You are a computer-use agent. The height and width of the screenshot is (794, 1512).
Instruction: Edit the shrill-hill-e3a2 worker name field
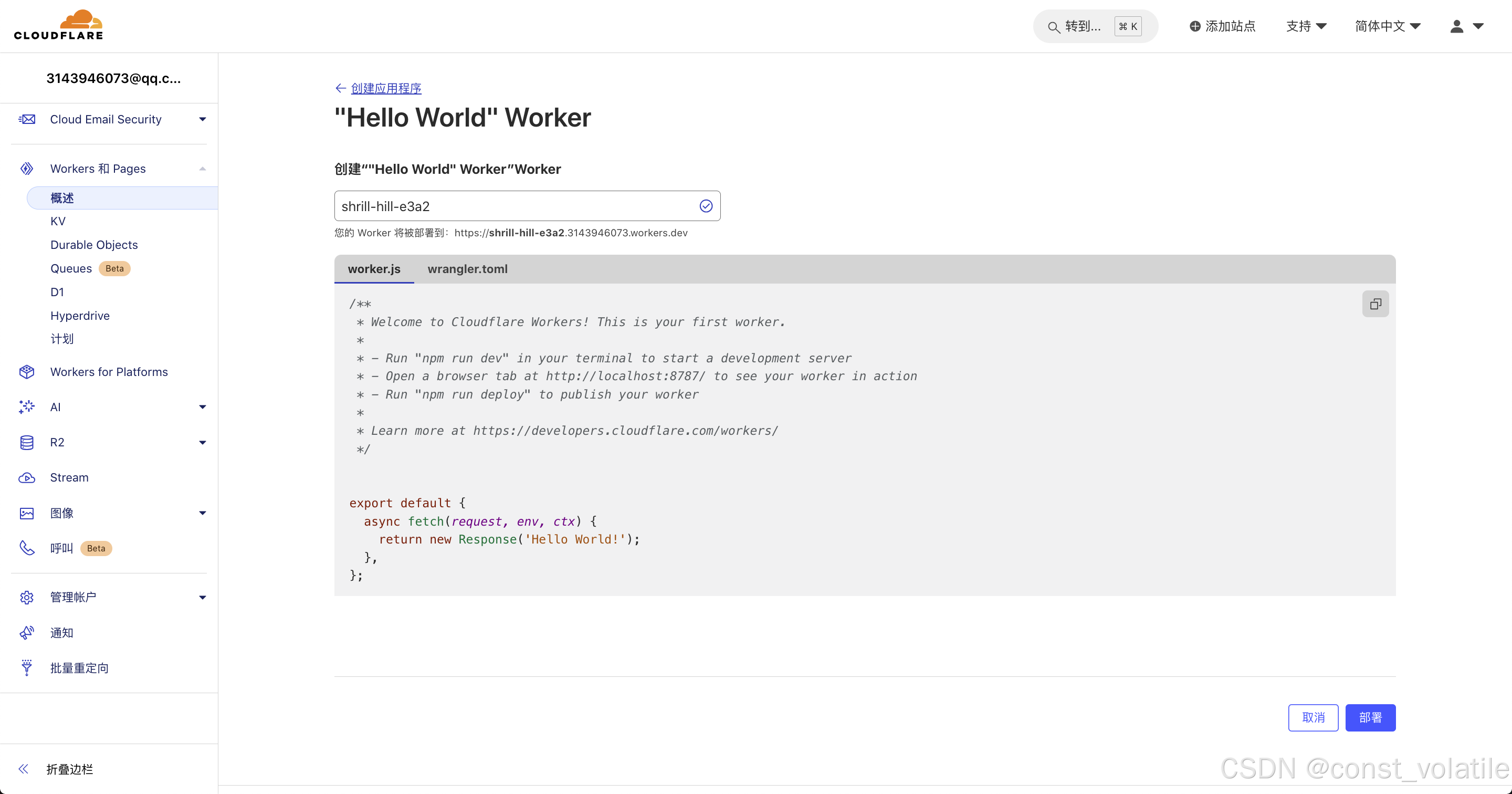[x=517, y=206]
